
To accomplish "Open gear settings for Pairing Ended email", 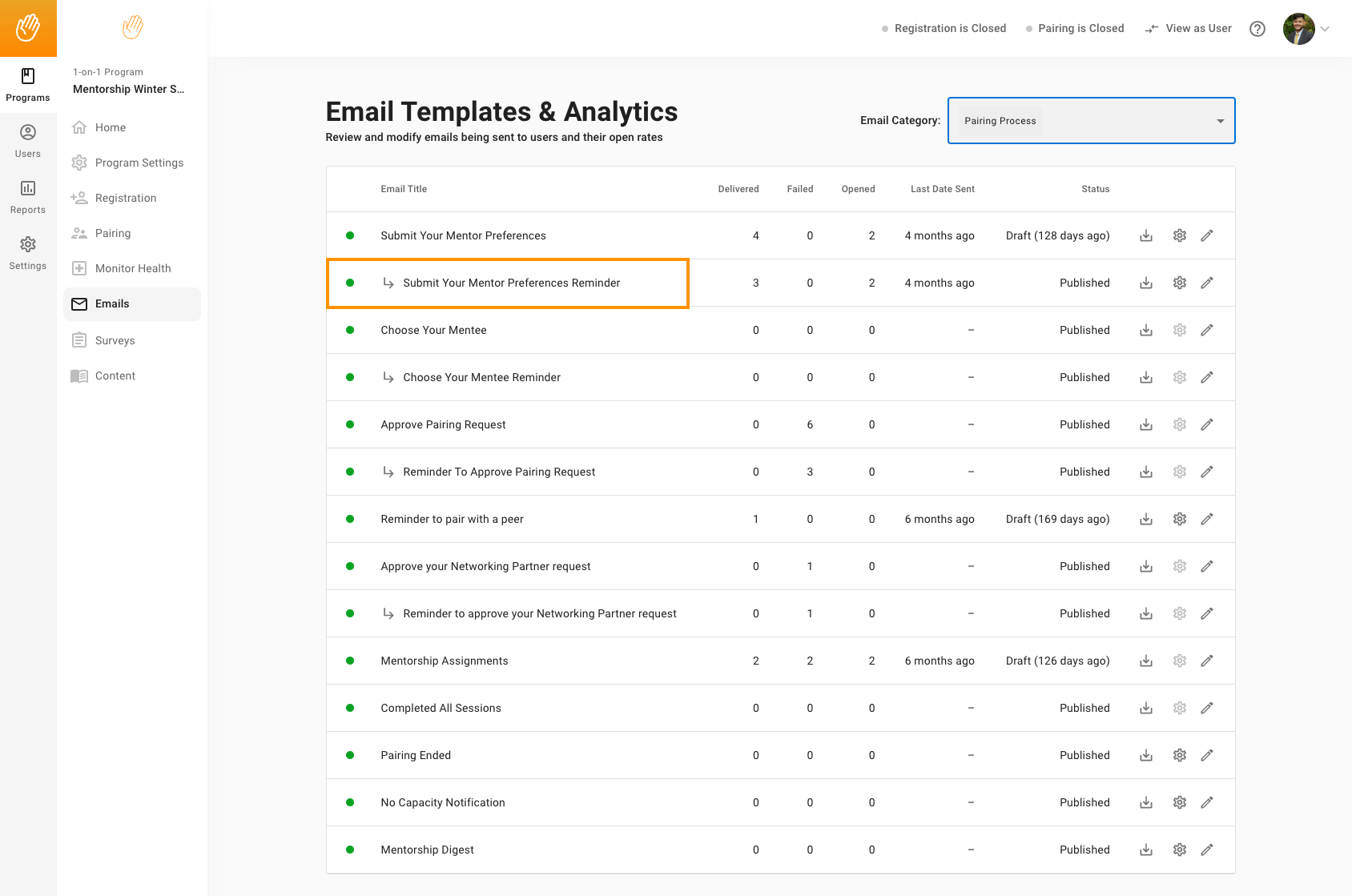I will [1180, 755].
